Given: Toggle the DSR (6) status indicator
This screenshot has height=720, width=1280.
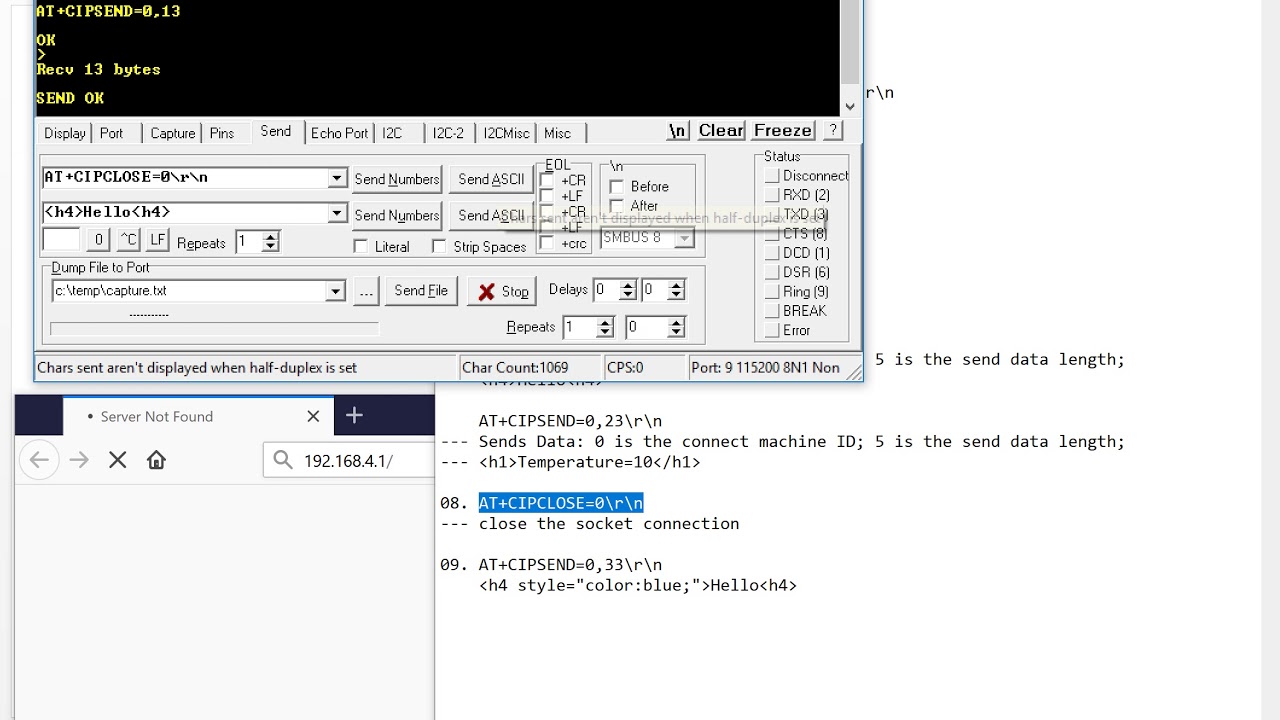Looking at the screenshot, I should (772, 272).
